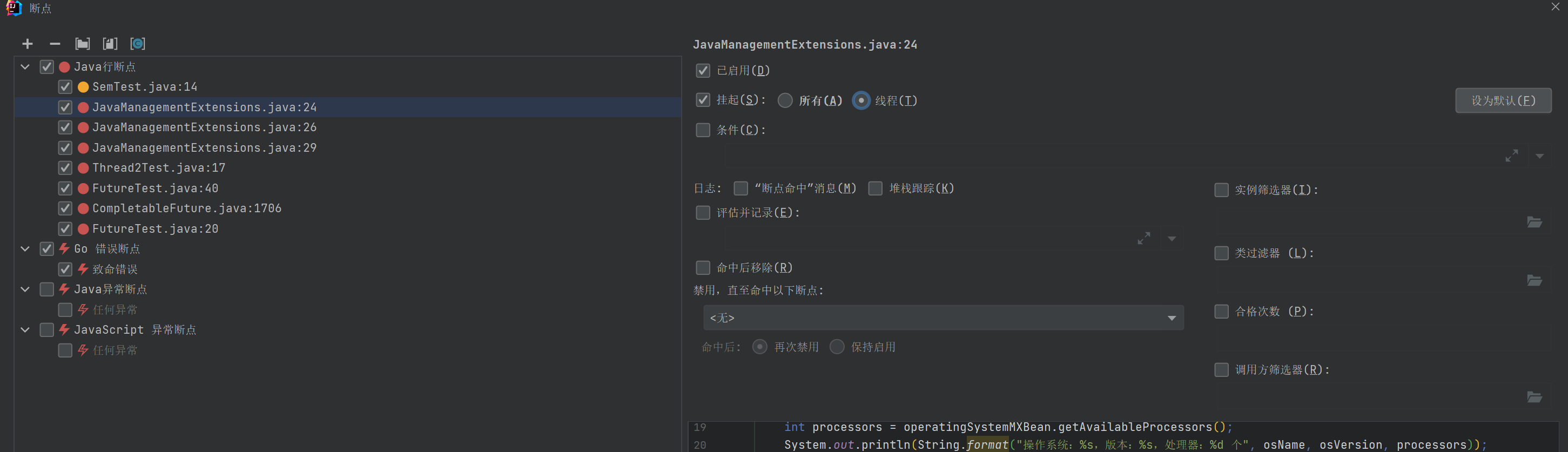Open the <无> disable-until-hit dropdown
1568x452 pixels.
tap(944, 318)
